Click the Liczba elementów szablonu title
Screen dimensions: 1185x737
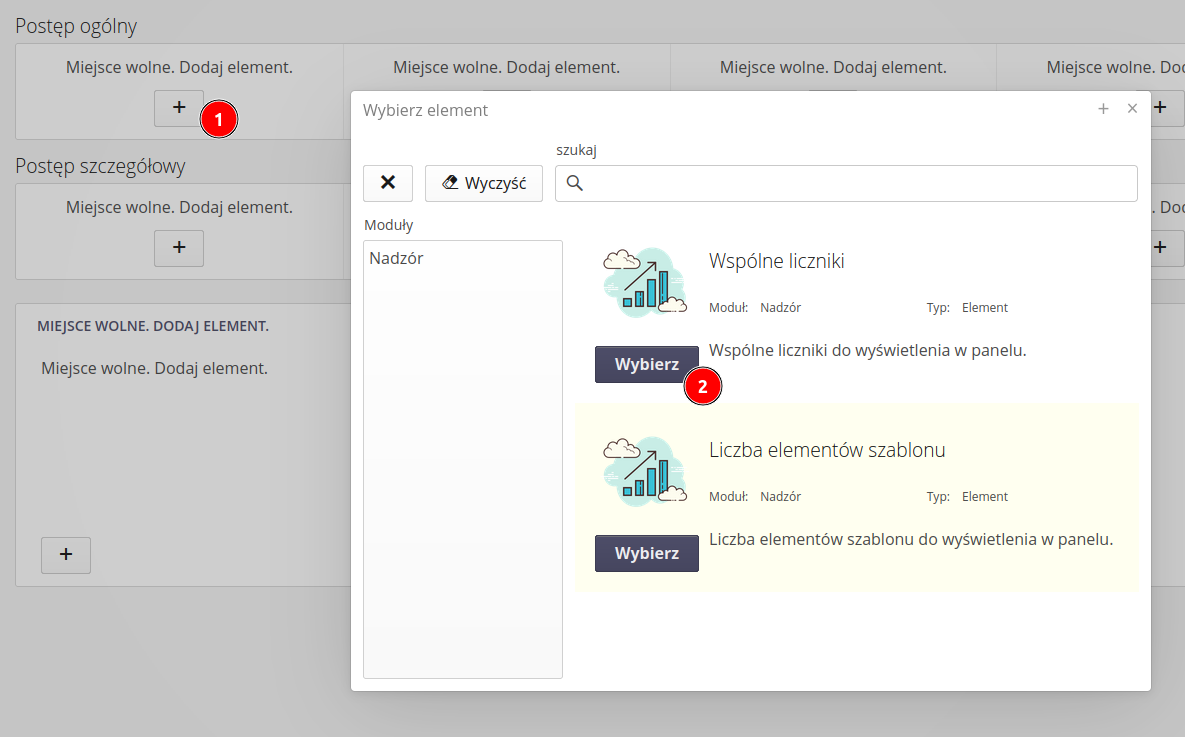coord(826,450)
